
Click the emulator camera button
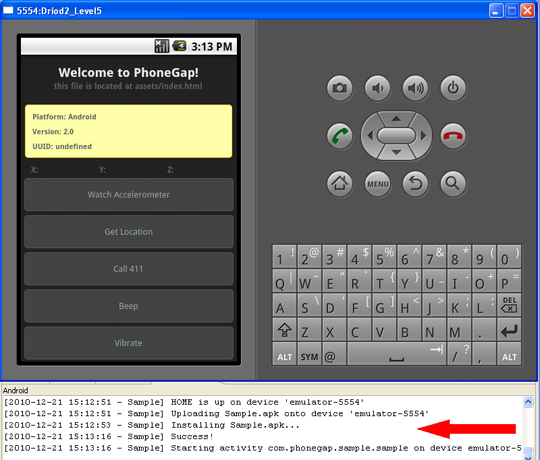tap(340, 88)
